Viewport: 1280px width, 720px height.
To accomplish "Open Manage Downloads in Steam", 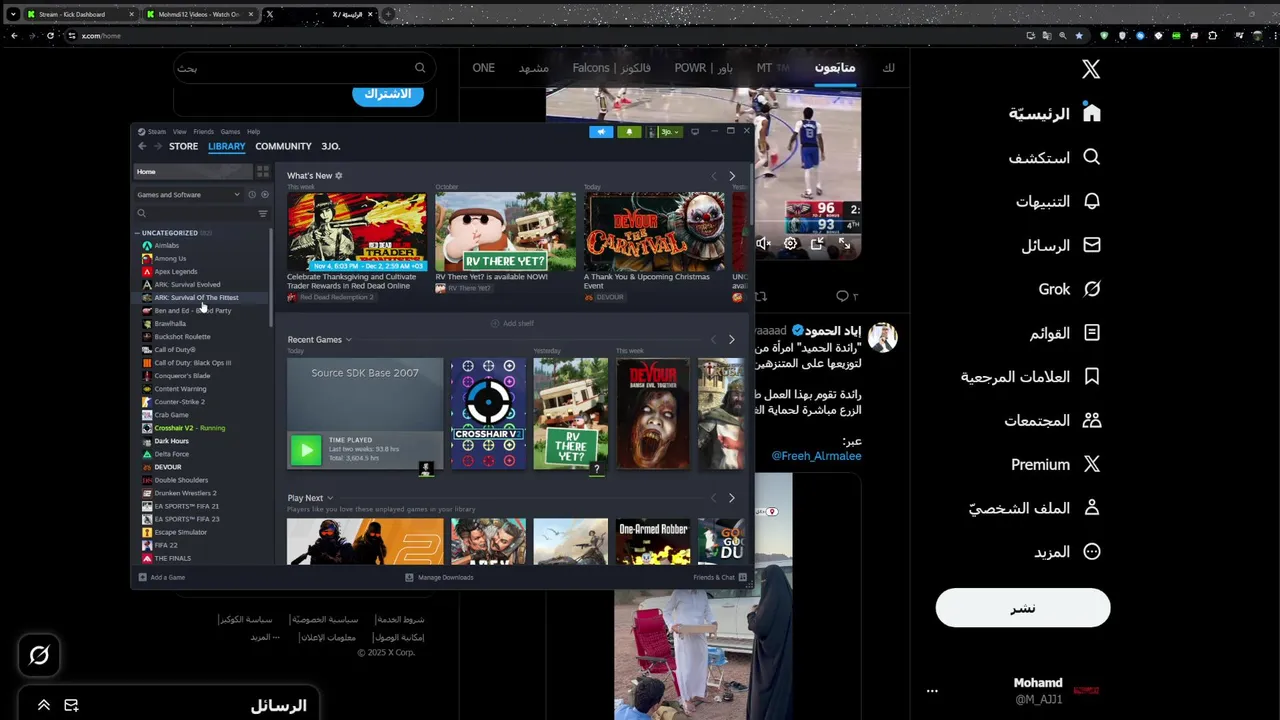I will [x=439, y=577].
